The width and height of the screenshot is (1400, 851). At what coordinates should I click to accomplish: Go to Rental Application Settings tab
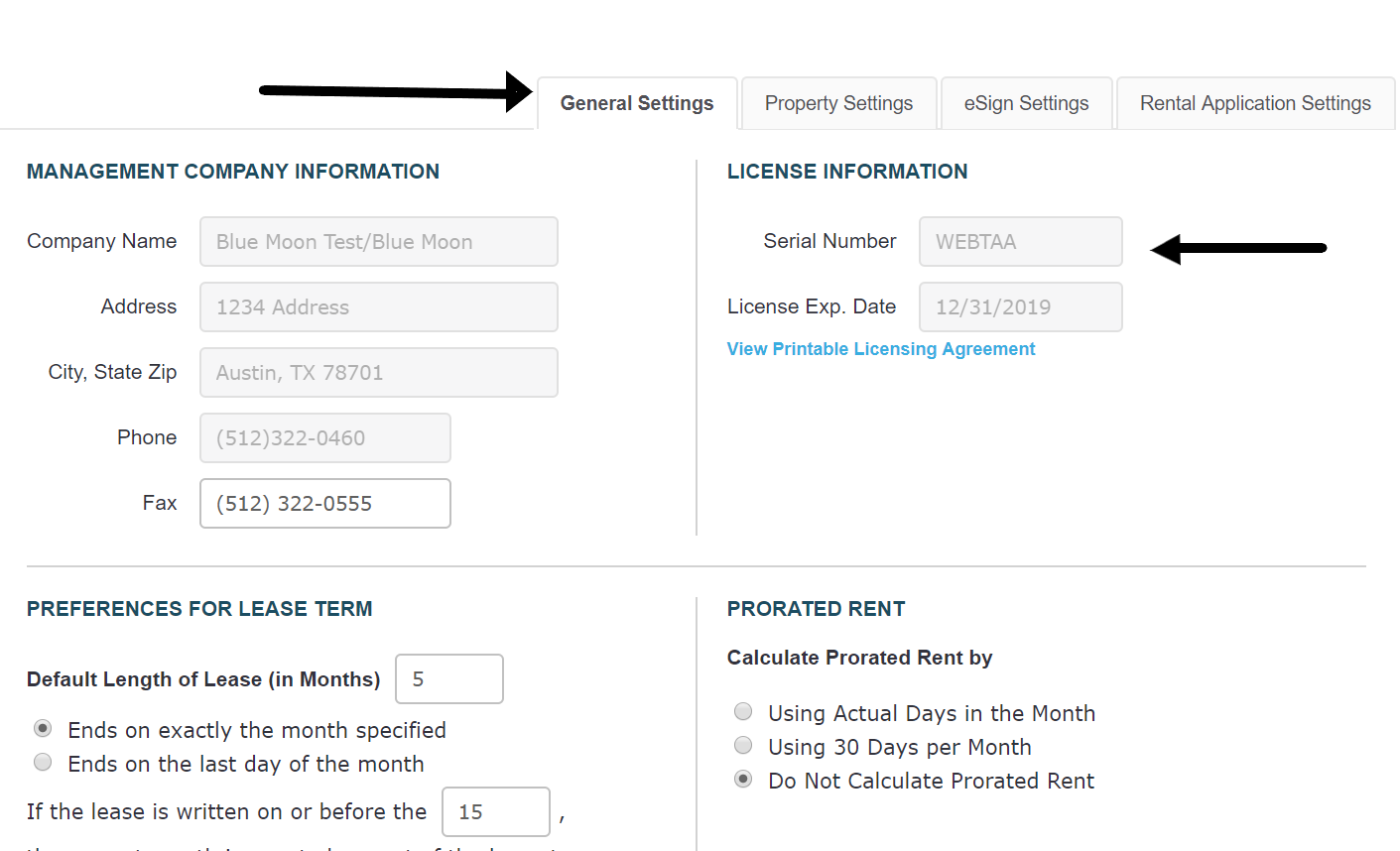[1255, 103]
